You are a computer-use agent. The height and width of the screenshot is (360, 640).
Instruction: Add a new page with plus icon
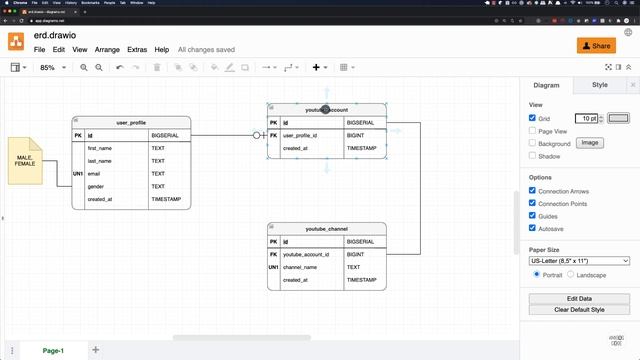tap(96, 350)
